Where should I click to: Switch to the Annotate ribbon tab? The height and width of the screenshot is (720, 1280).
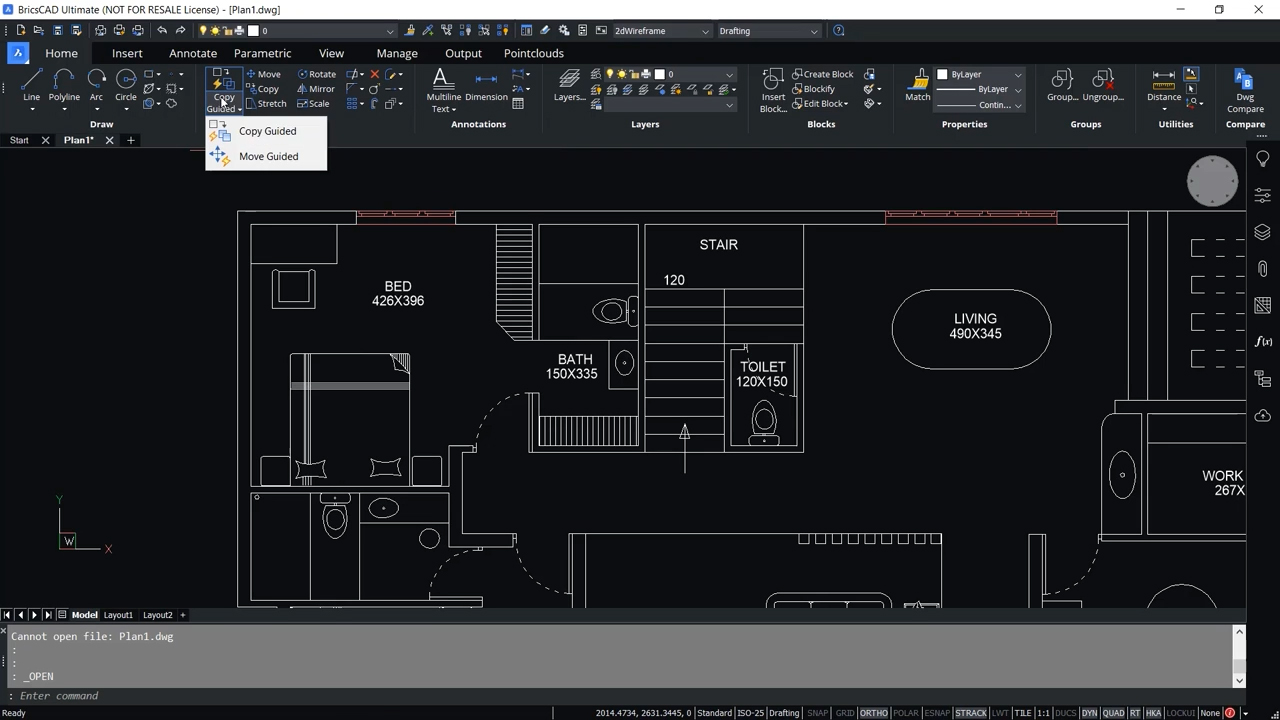click(192, 53)
